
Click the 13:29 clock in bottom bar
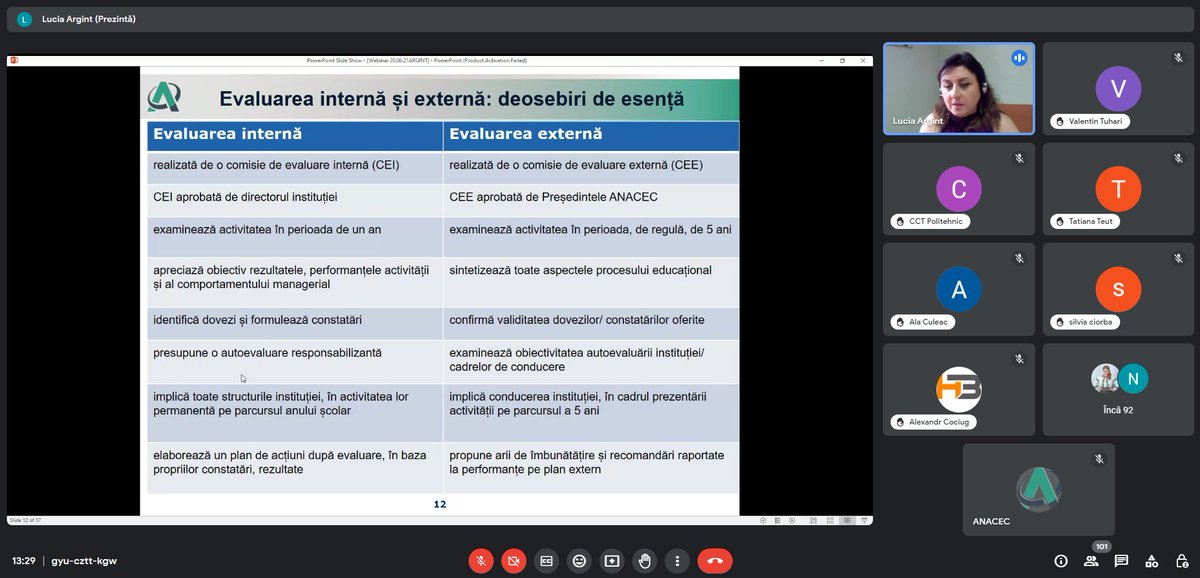[24, 561]
